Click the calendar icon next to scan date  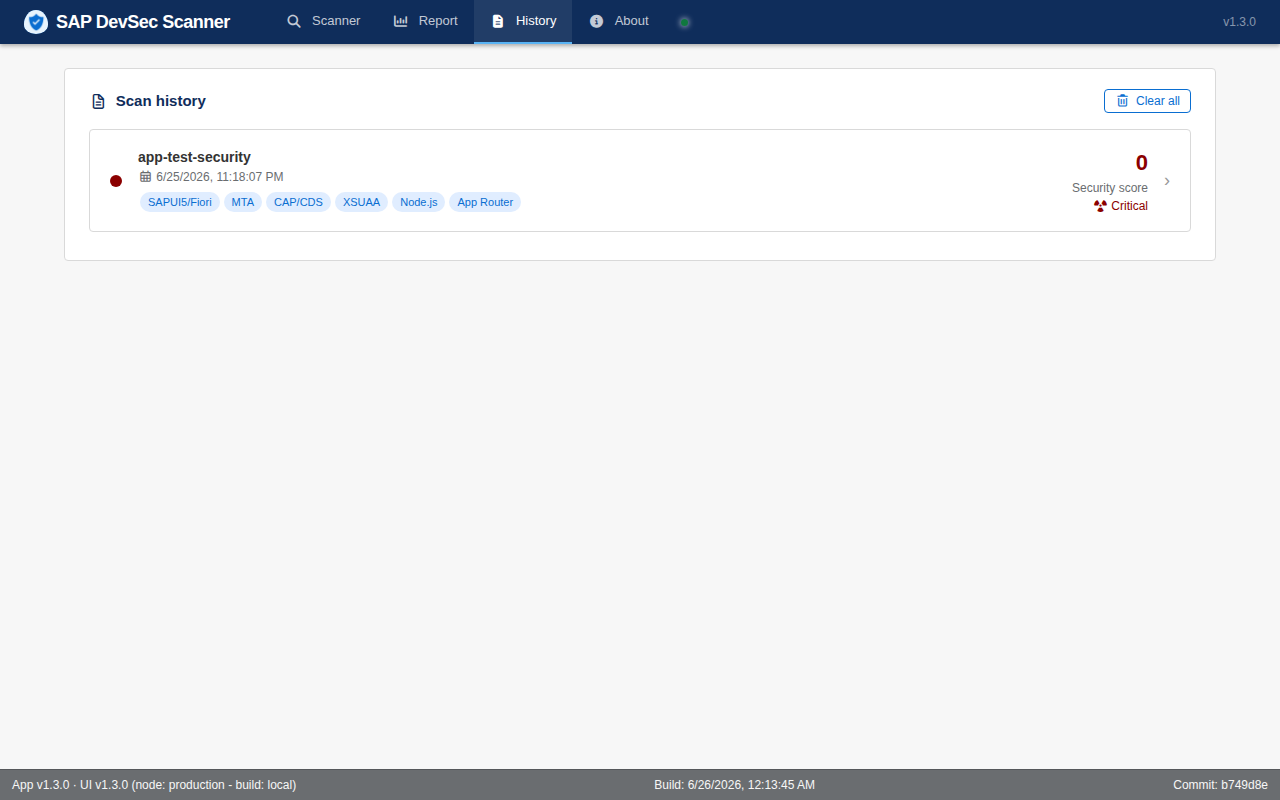[145, 177]
